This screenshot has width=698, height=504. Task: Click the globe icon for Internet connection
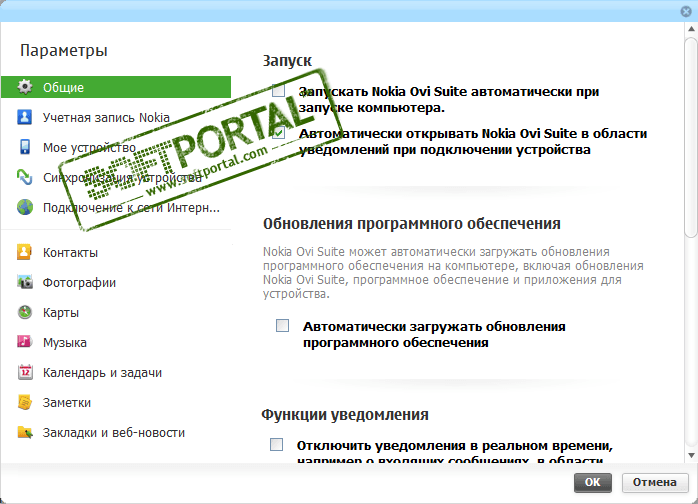click(x=25, y=207)
